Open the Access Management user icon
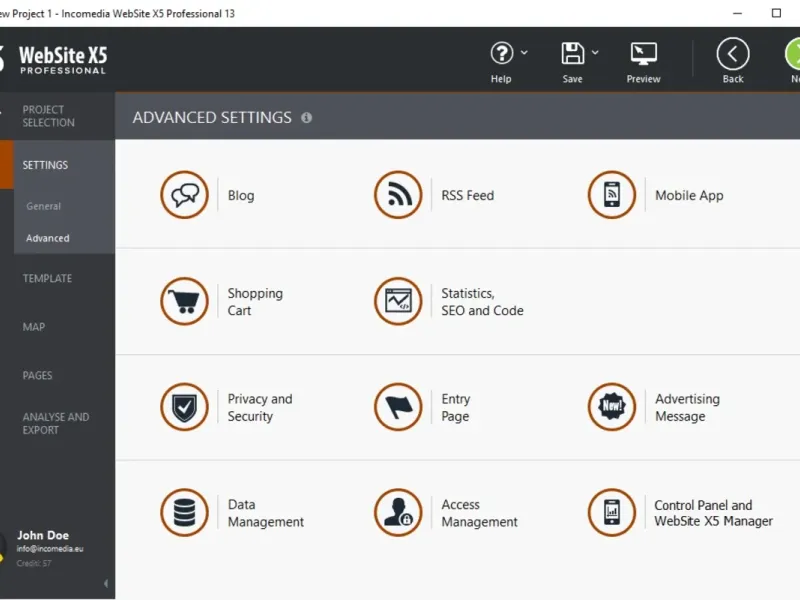 pyautogui.click(x=398, y=512)
